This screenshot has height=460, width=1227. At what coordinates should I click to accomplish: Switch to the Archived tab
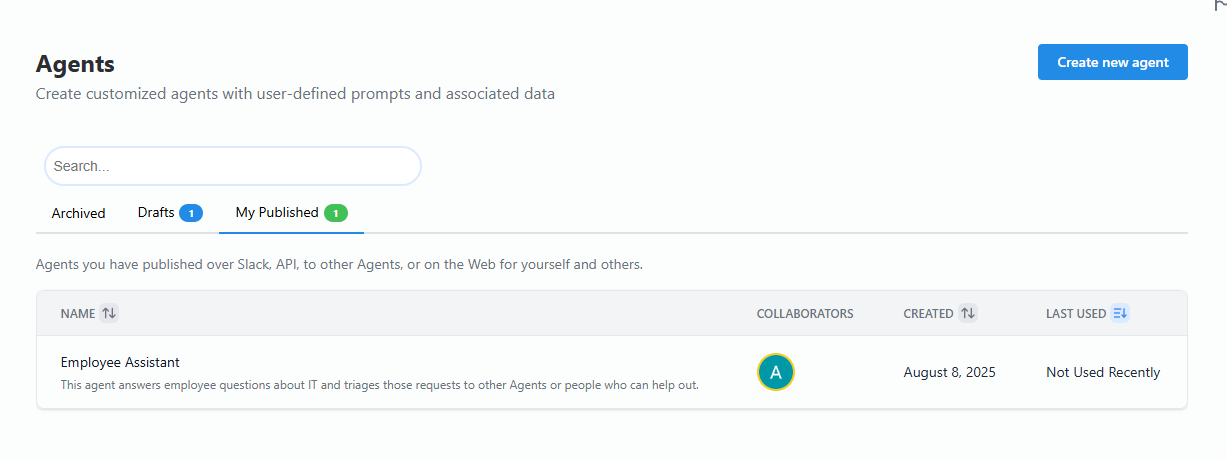tap(78, 213)
